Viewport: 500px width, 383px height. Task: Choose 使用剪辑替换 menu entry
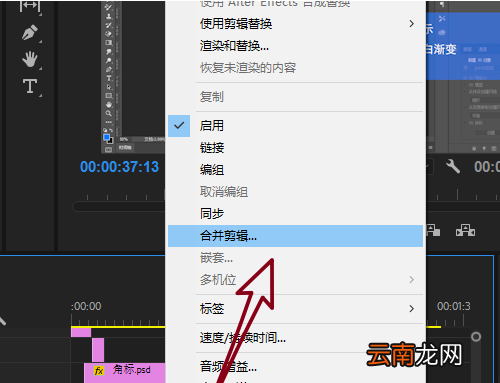click(x=295, y=24)
